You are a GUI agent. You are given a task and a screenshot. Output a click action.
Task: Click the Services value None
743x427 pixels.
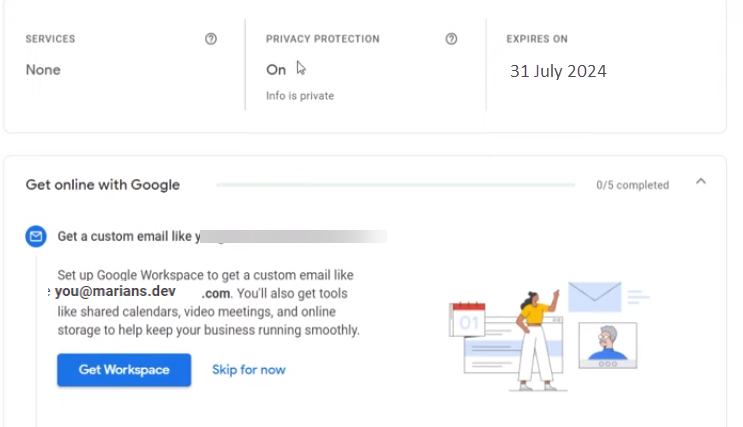click(x=43, y=70)
